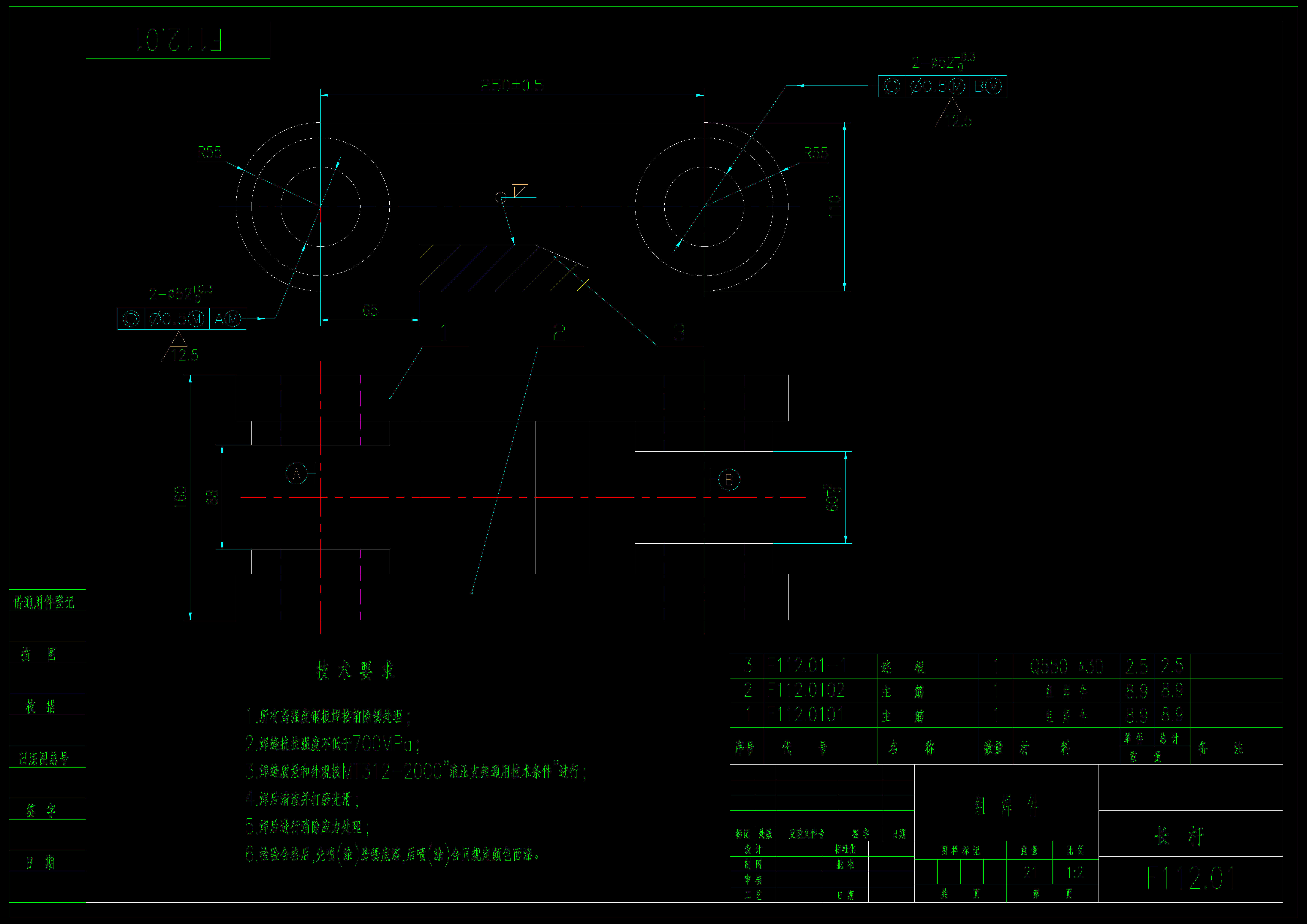Click part code F112.01-1 in parts list
This screenshot has height=924, width=1307.
[x=807, y=666]
